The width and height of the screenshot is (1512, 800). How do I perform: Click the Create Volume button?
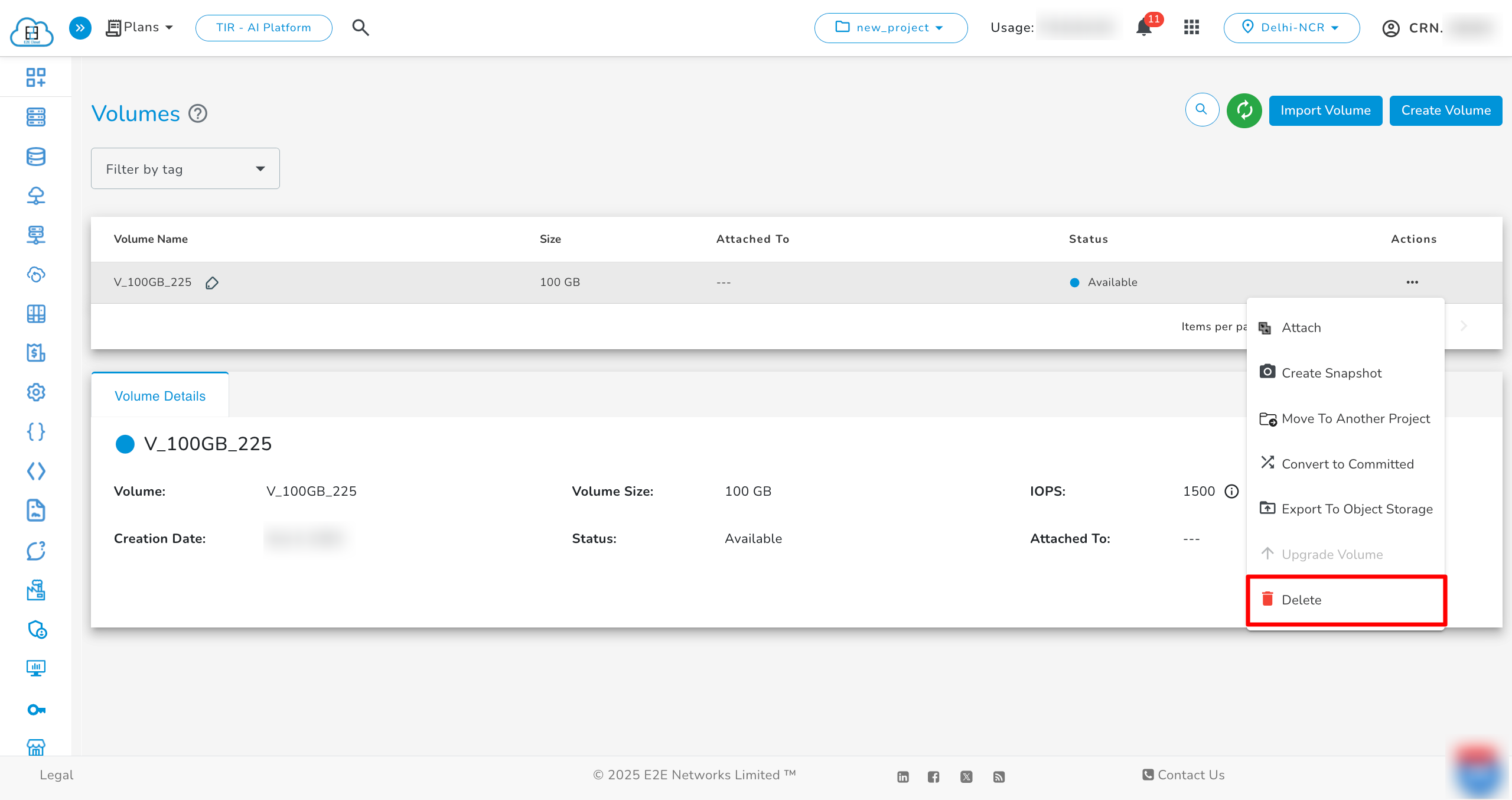[1445, 110]
